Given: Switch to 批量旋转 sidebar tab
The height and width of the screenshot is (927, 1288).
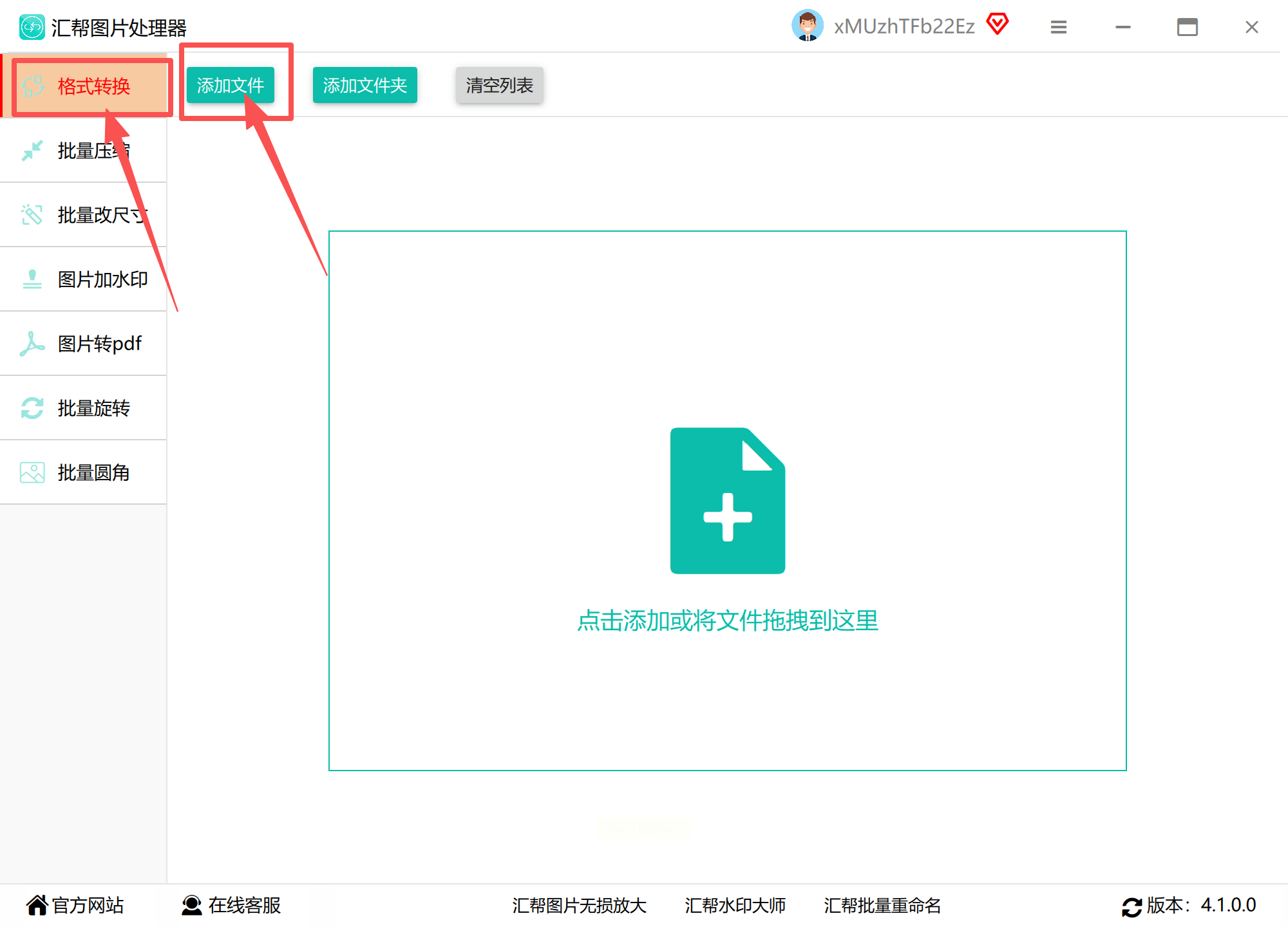Looking at the screenshot, I should point(93,408).
